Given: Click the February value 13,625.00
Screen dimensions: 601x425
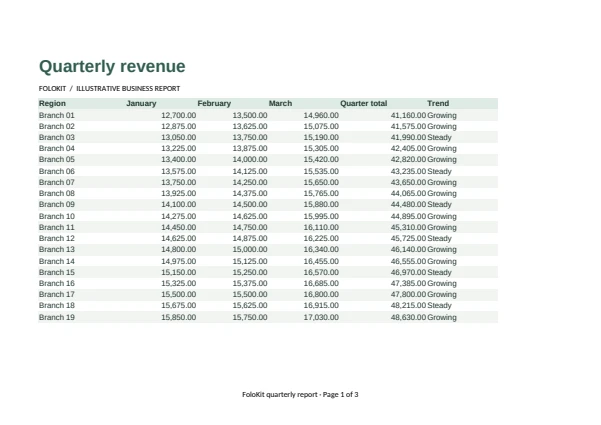Looking at the screenshot, I should [x=250, y=126].
